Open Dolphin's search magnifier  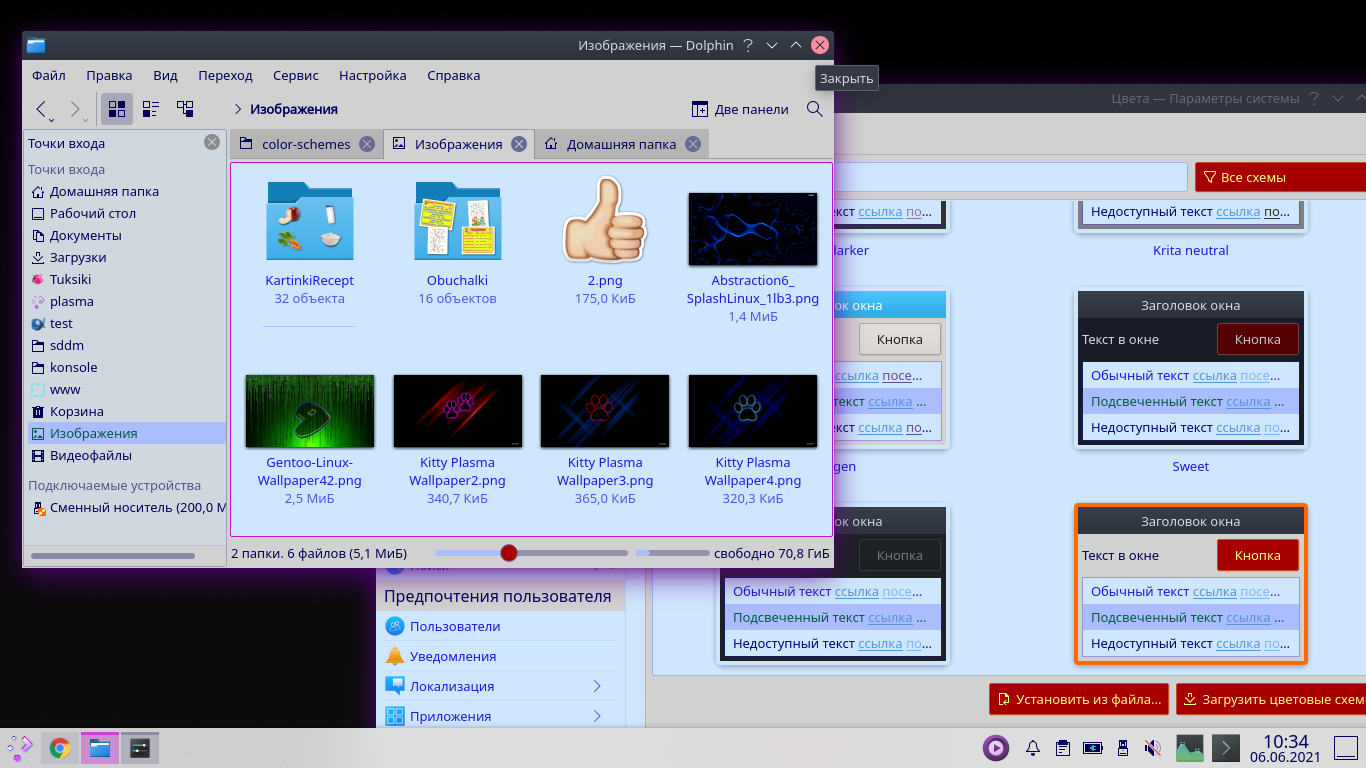pyautogui.click(x=815, y=109)
